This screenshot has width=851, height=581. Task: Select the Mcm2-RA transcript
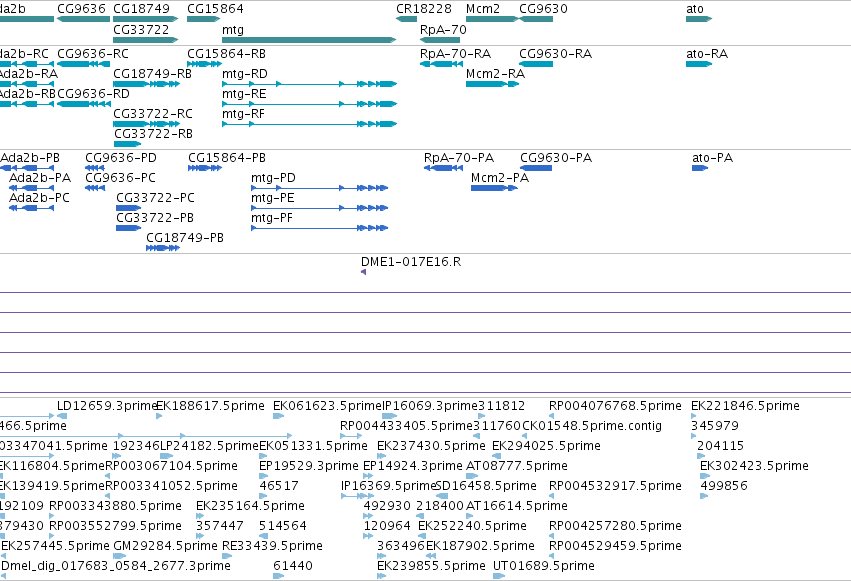(x=493, y=84)
